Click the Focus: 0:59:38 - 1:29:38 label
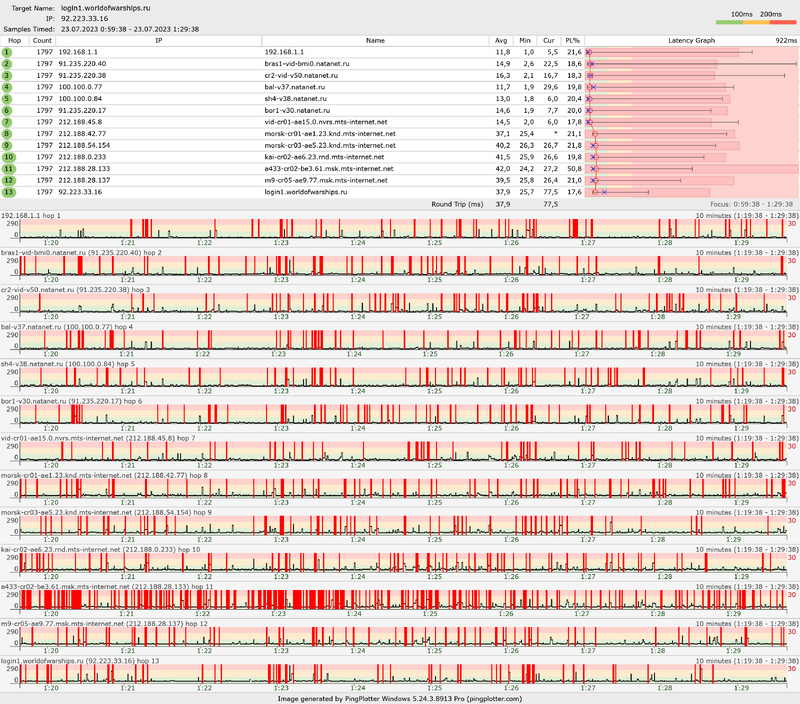Screen dimensions: 800x704 752,204
